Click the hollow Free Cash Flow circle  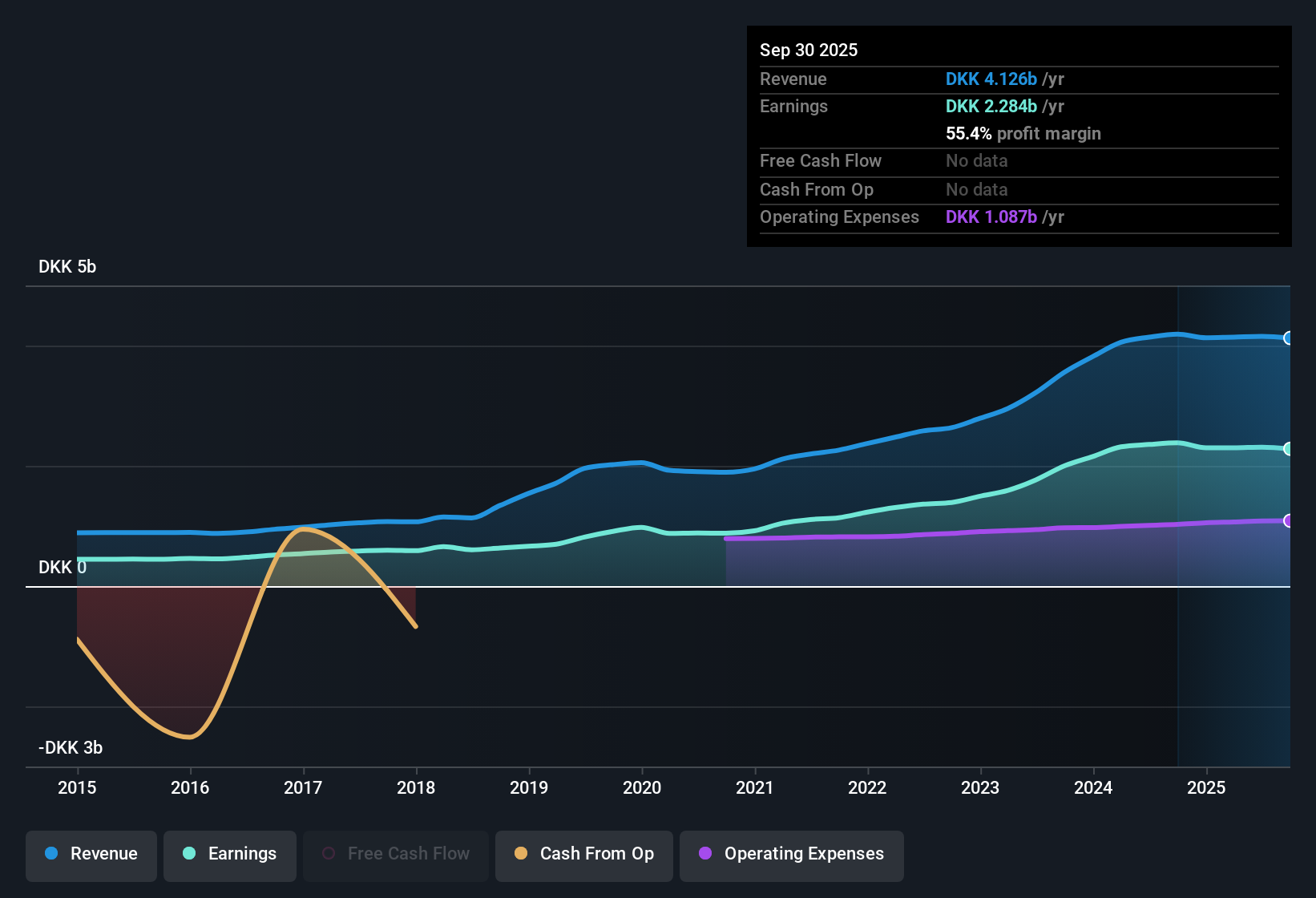click(x=329, y=854)
